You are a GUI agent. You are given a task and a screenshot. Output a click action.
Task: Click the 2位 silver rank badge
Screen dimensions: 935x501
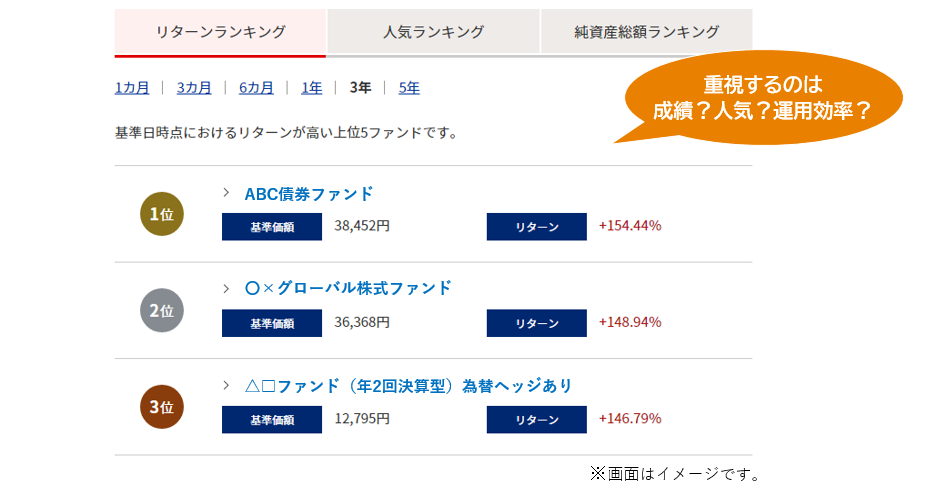point(162,310)
